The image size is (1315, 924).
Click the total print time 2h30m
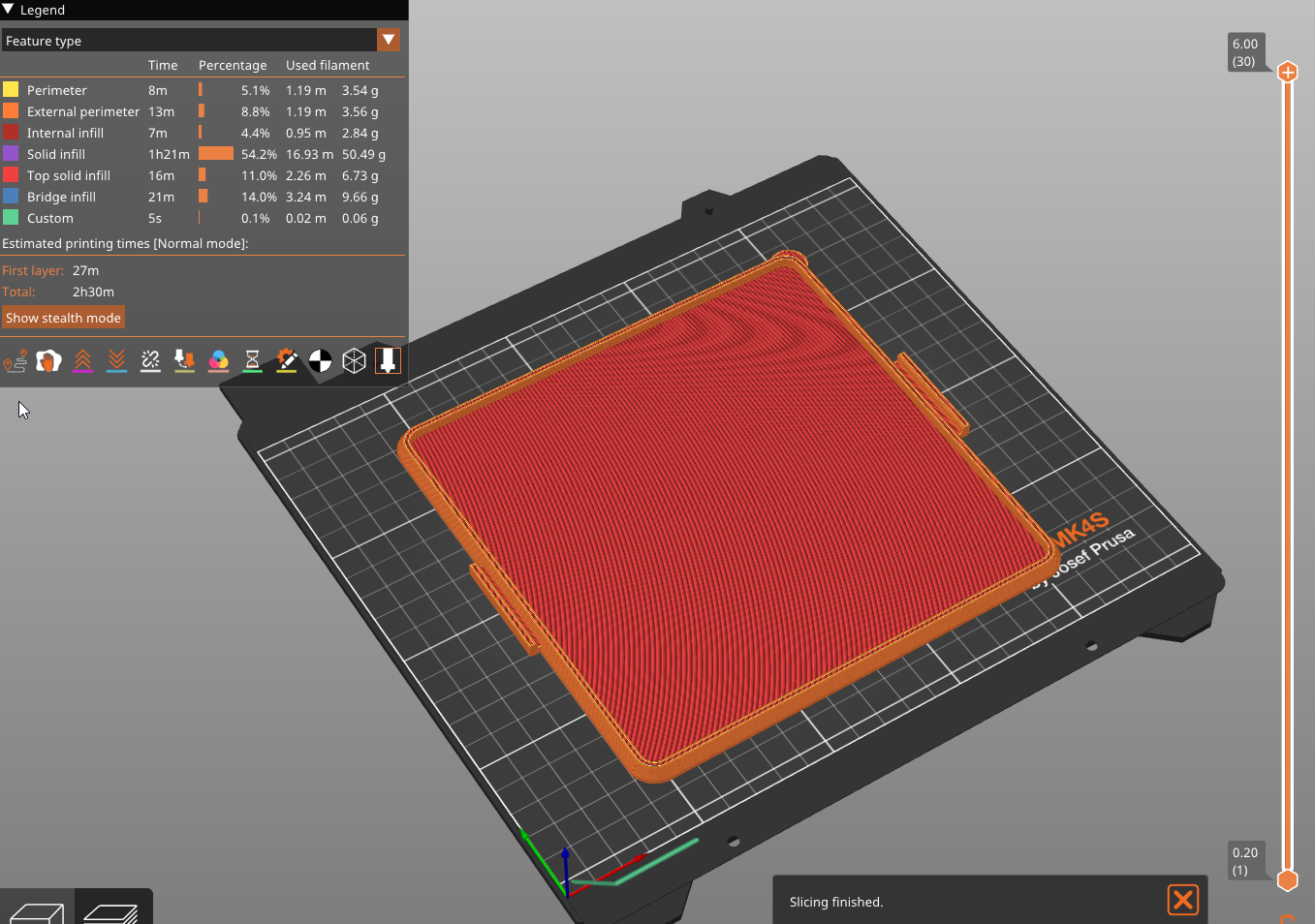coord(93,292)
